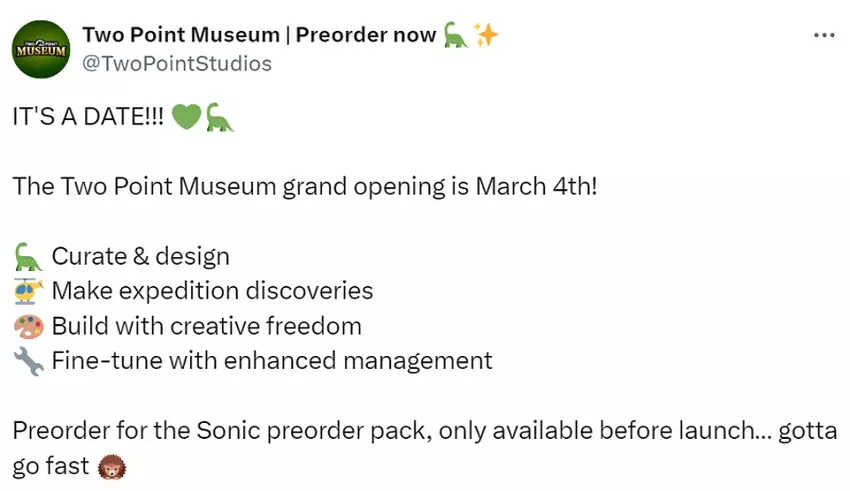This screenshot has height=491, width=850.
Task: Click the dinosaur emoji in the display name
Action: (455, 35)
